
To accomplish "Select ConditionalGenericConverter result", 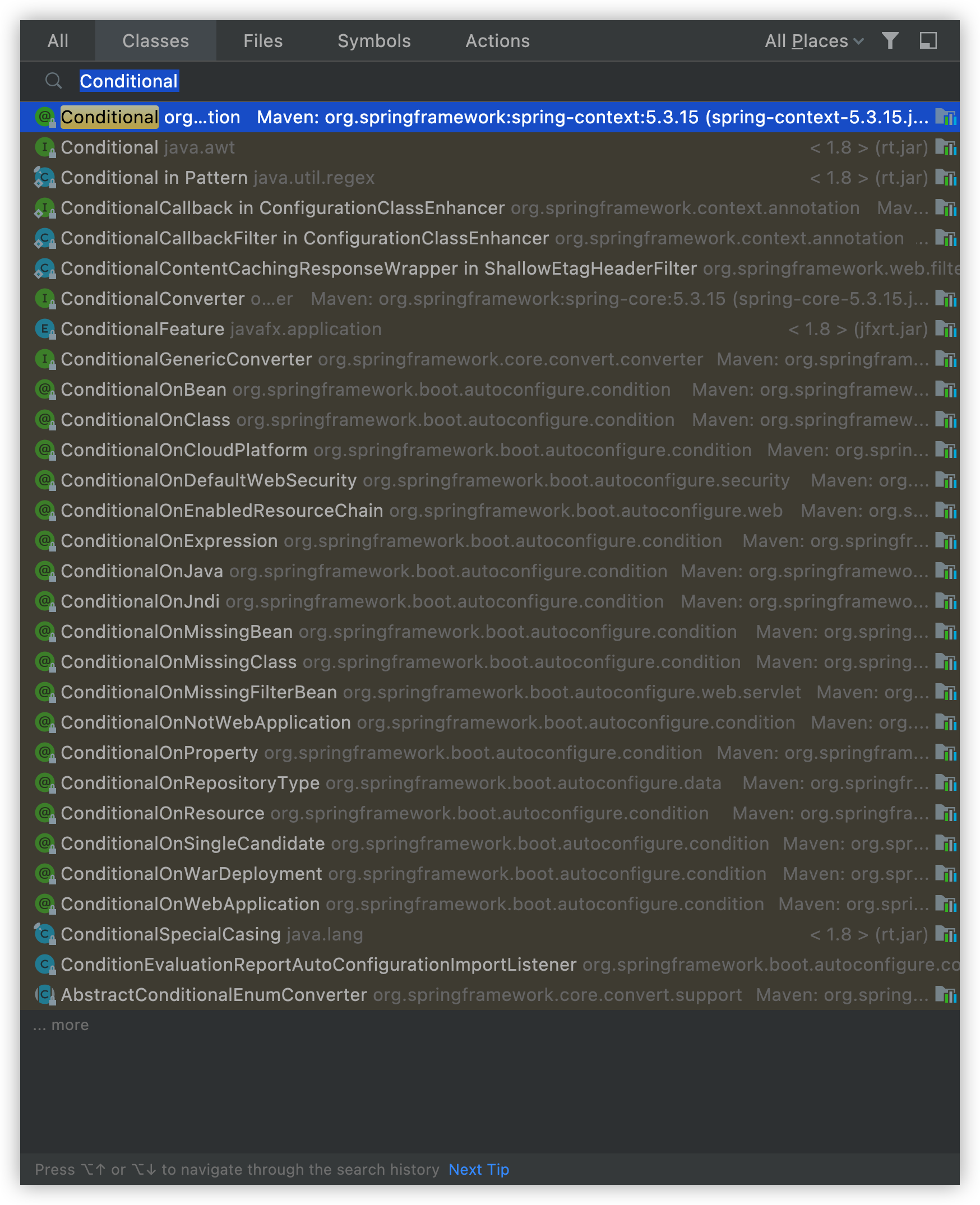I will (x=490, y=359).
